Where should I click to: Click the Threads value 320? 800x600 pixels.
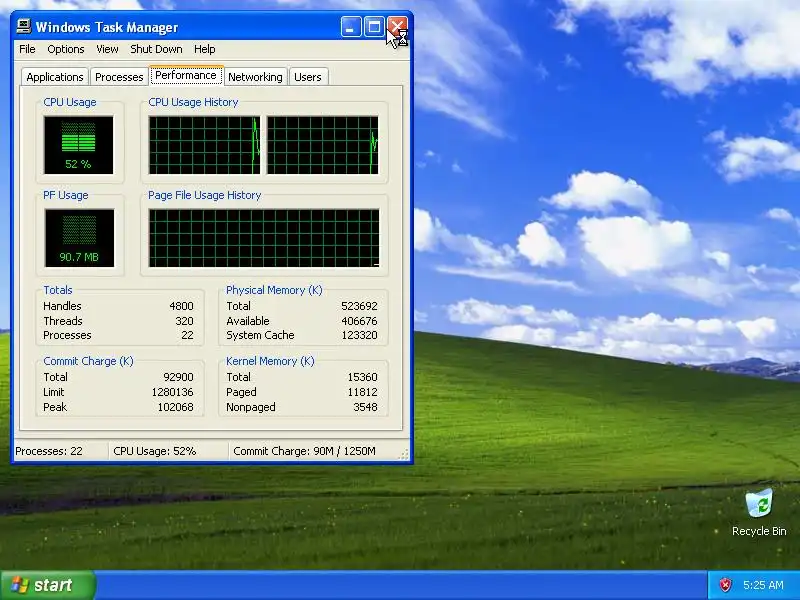point(184,321)
